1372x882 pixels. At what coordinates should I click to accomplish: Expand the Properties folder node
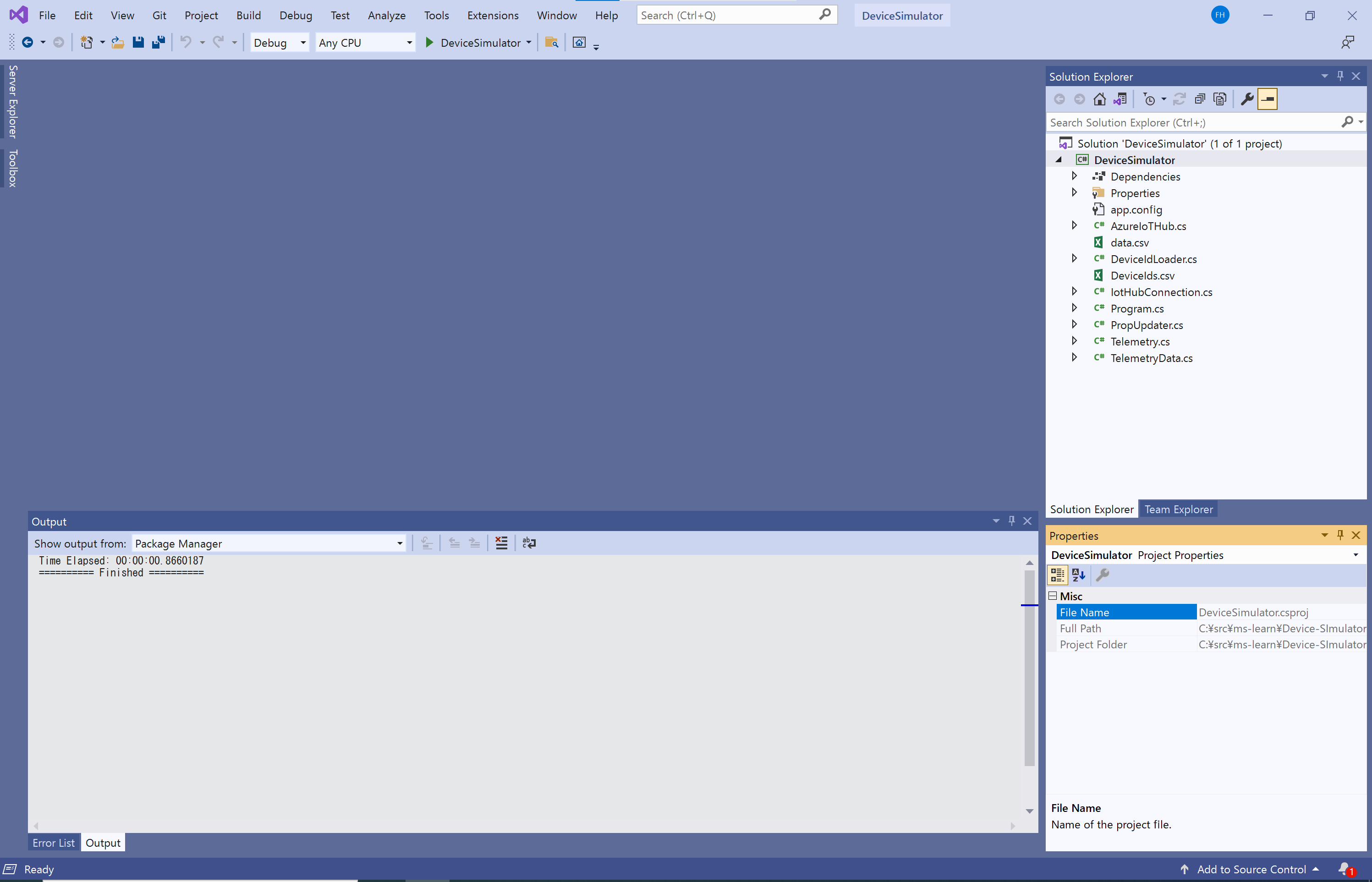pos(1074,192)
